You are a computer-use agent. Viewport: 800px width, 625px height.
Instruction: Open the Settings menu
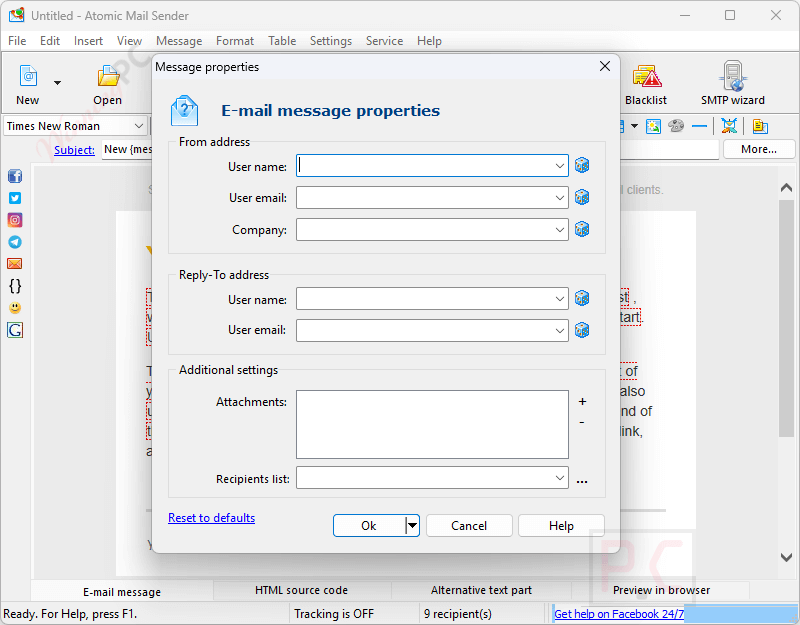tap(331, 41)
